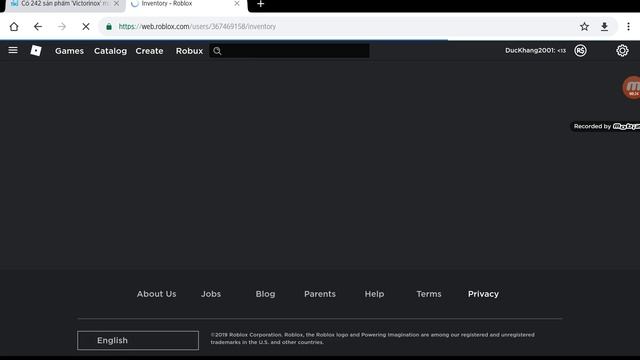Open the Create menu item
640x360 pixels.
(x=149, y=51)
